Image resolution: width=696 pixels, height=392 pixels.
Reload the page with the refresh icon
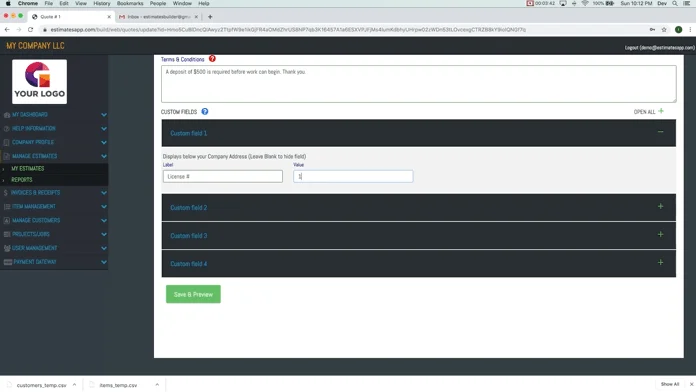pos(30,29)
